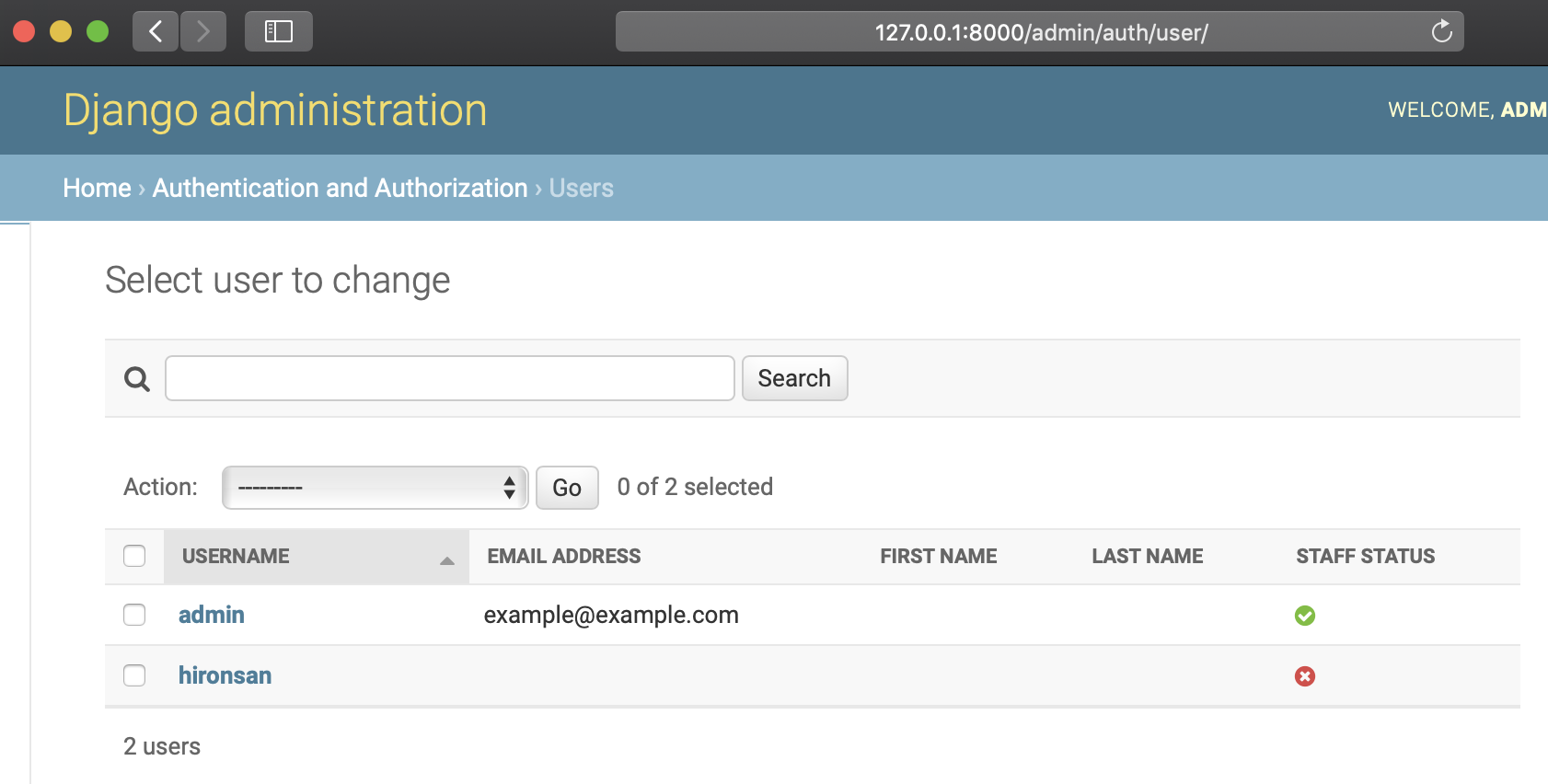Focus the user search input field
Image resolution: width=1548 pixels, height=784 pixels.
tap(449, 378)
